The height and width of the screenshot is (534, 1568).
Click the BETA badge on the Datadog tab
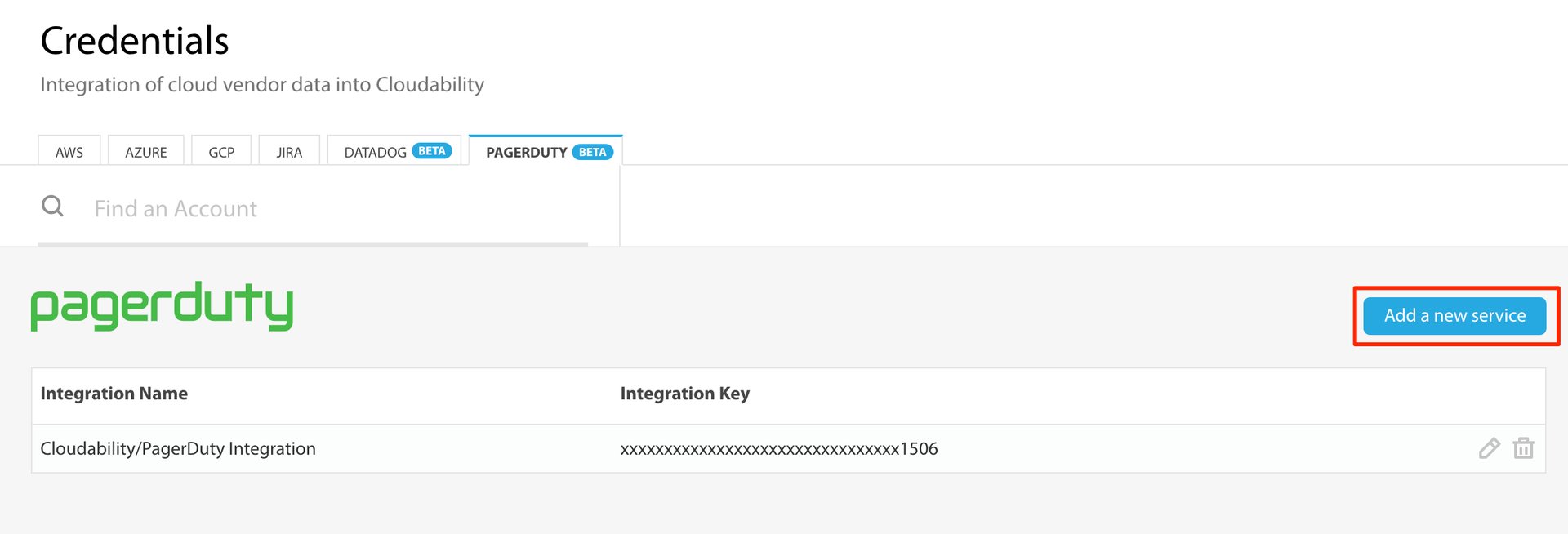point(431,151)
